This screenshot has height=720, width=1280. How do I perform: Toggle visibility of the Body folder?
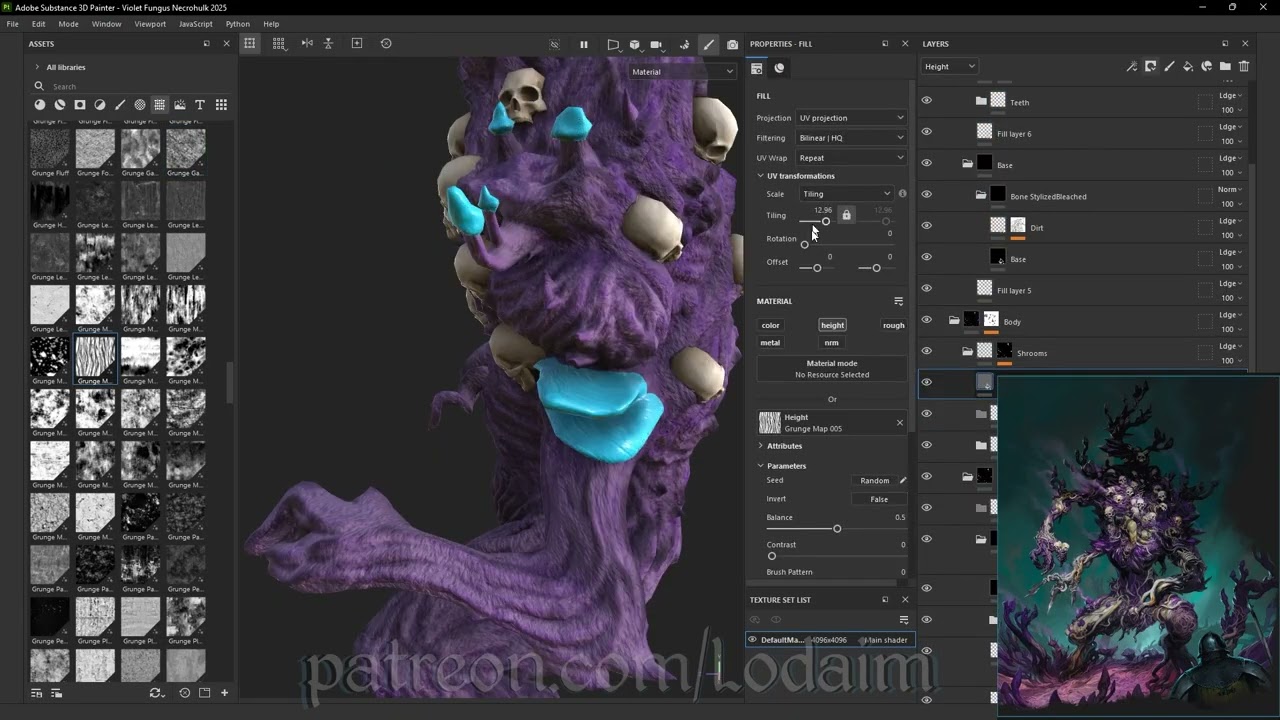coord(926,319)
